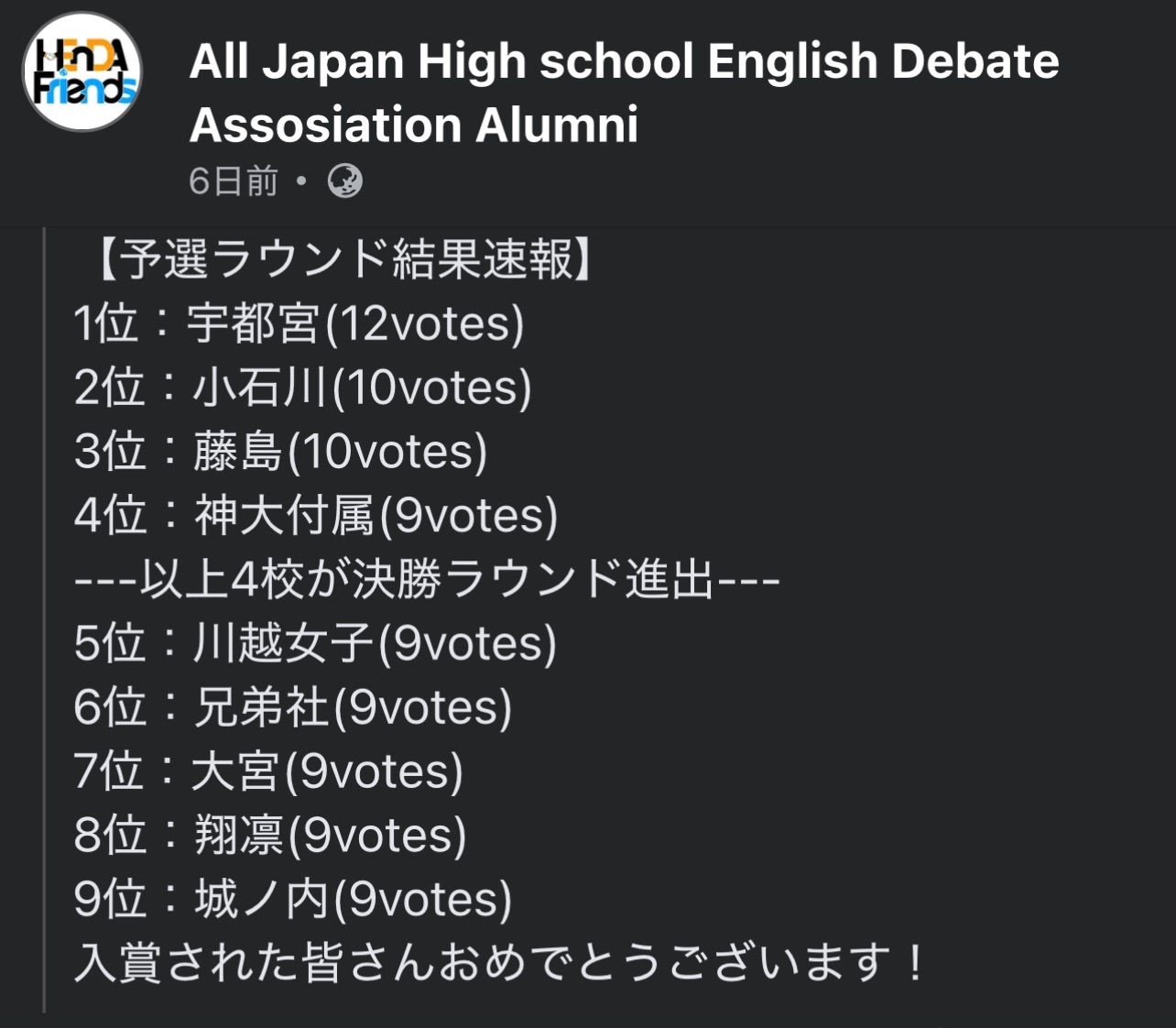
Task: Click the school name 川越女子 in 5位 line
Action: (x=283, y=643)
